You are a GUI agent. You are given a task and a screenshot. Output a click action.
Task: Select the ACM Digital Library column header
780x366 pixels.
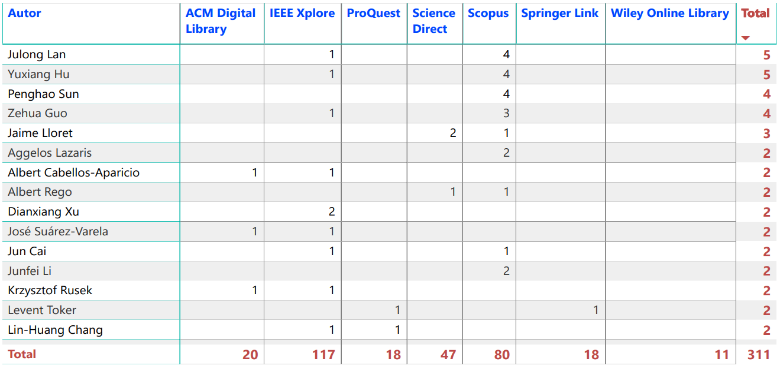220,21
